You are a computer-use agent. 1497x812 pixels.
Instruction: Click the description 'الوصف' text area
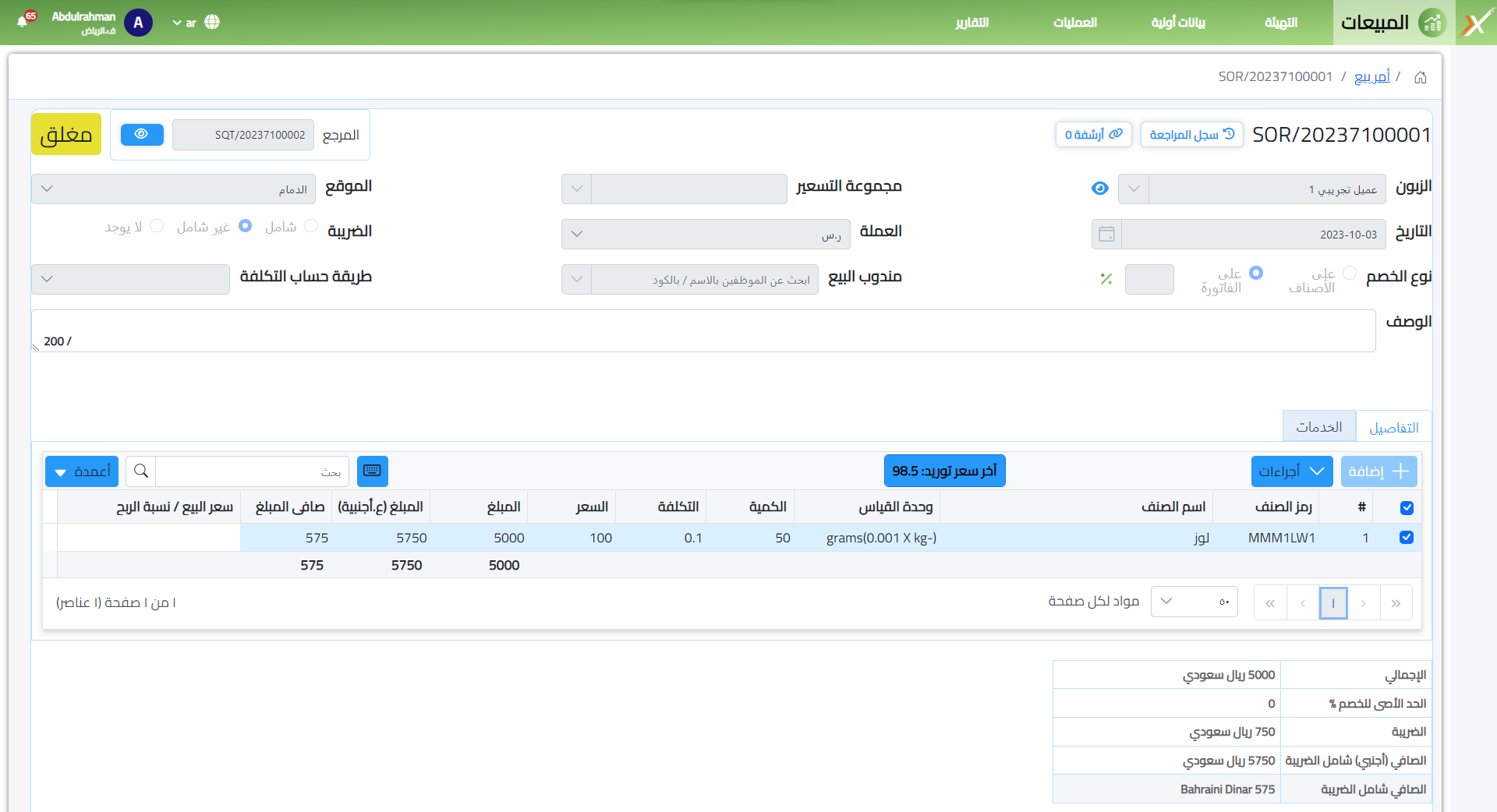pyautogui.click(x=702, y=330)
